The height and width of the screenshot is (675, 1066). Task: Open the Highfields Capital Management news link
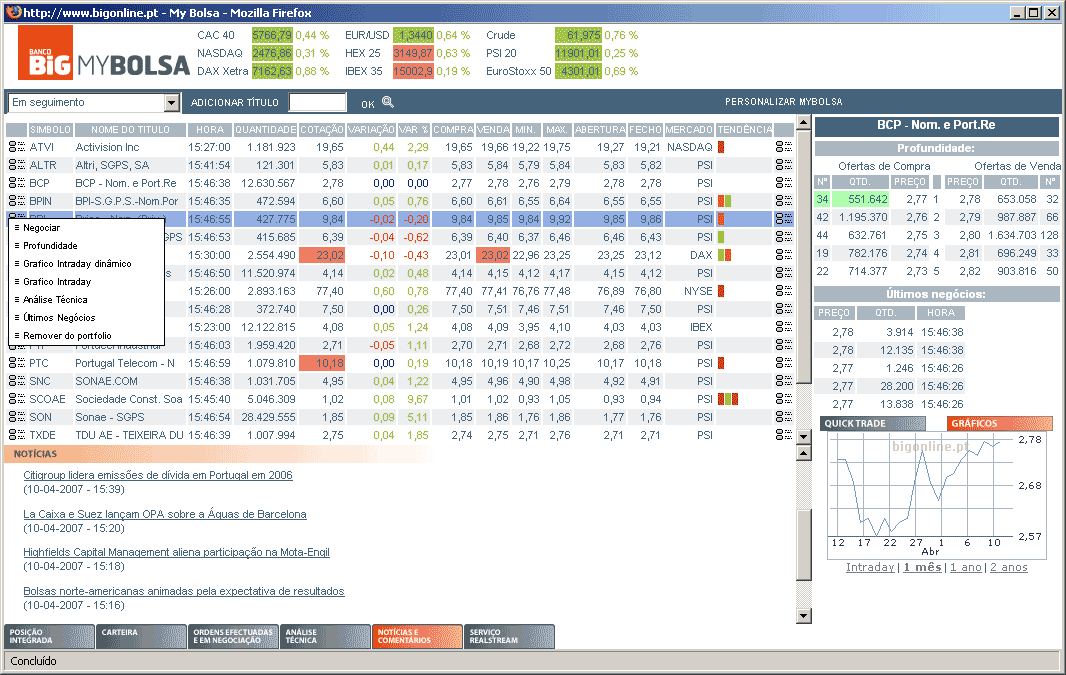pos(176,552)
